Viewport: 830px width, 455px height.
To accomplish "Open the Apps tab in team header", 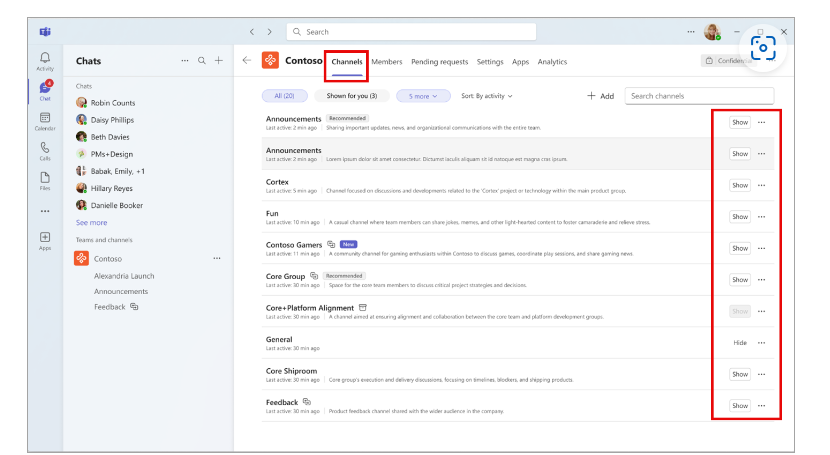I will point(520,62).
